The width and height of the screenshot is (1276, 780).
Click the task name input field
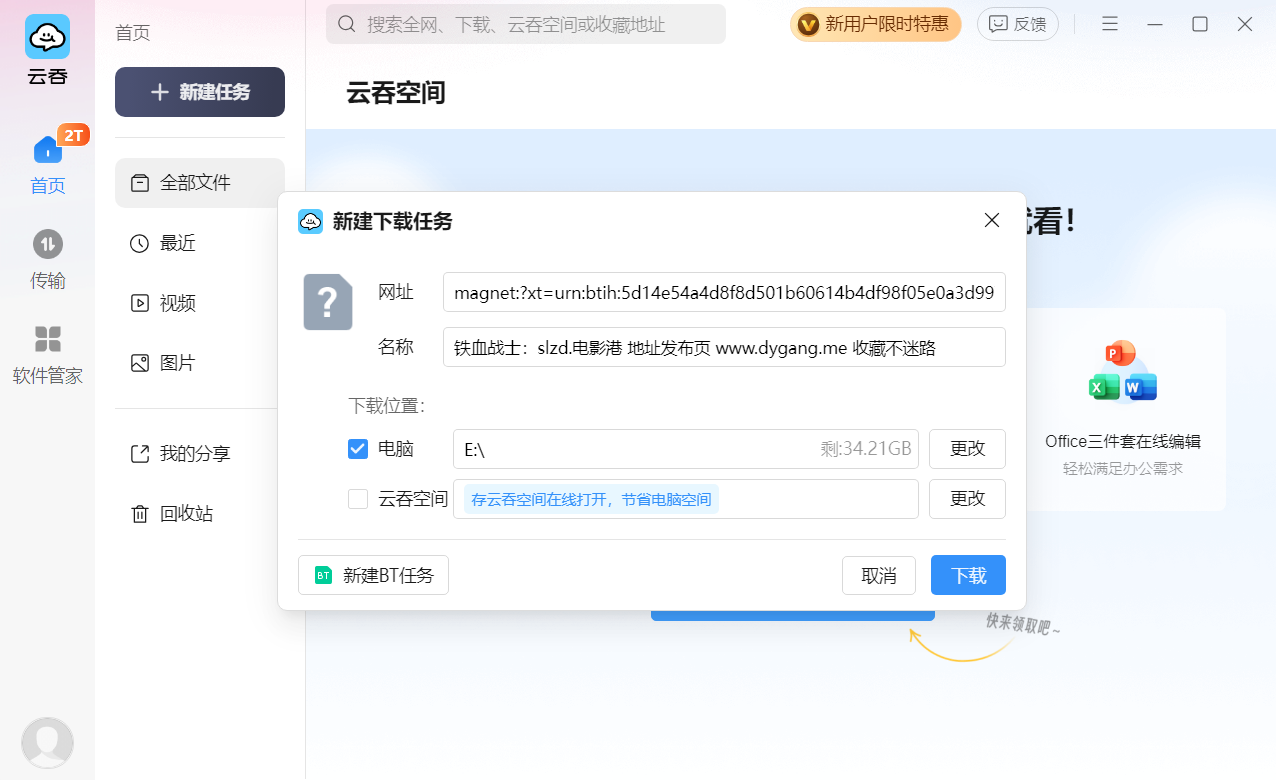[724, 347]
